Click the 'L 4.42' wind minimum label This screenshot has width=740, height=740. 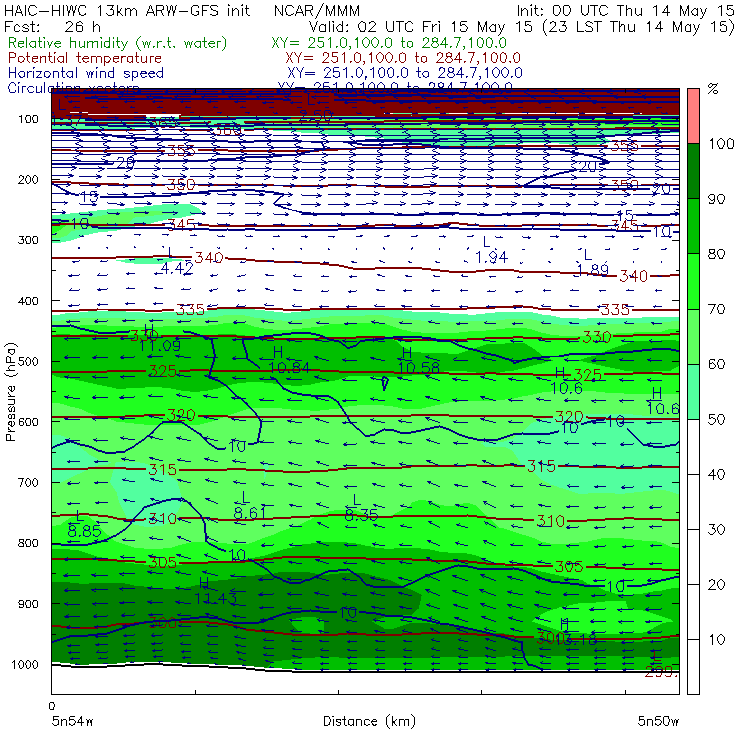pyautogui.click(x=177, y=261)
